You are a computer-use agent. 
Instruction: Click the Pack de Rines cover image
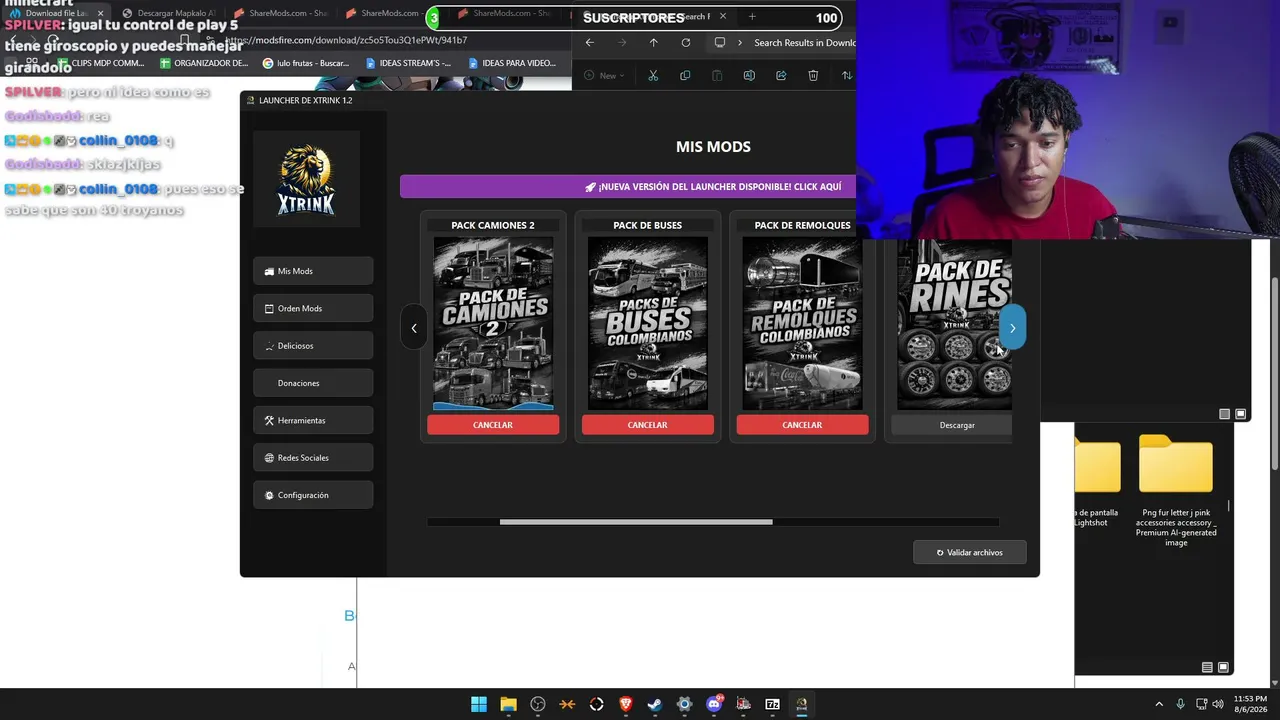click(954, 324)
